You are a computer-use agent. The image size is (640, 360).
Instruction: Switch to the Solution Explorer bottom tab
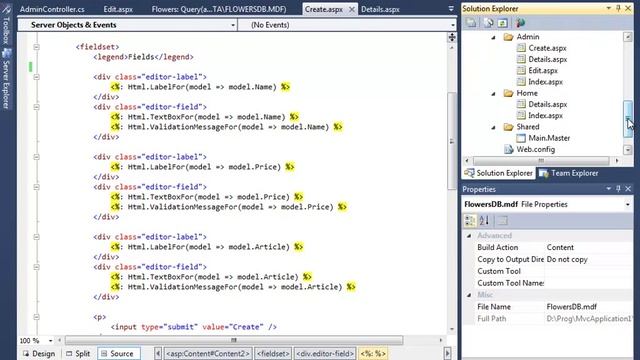pyautogui.click(x=499, y=173)
